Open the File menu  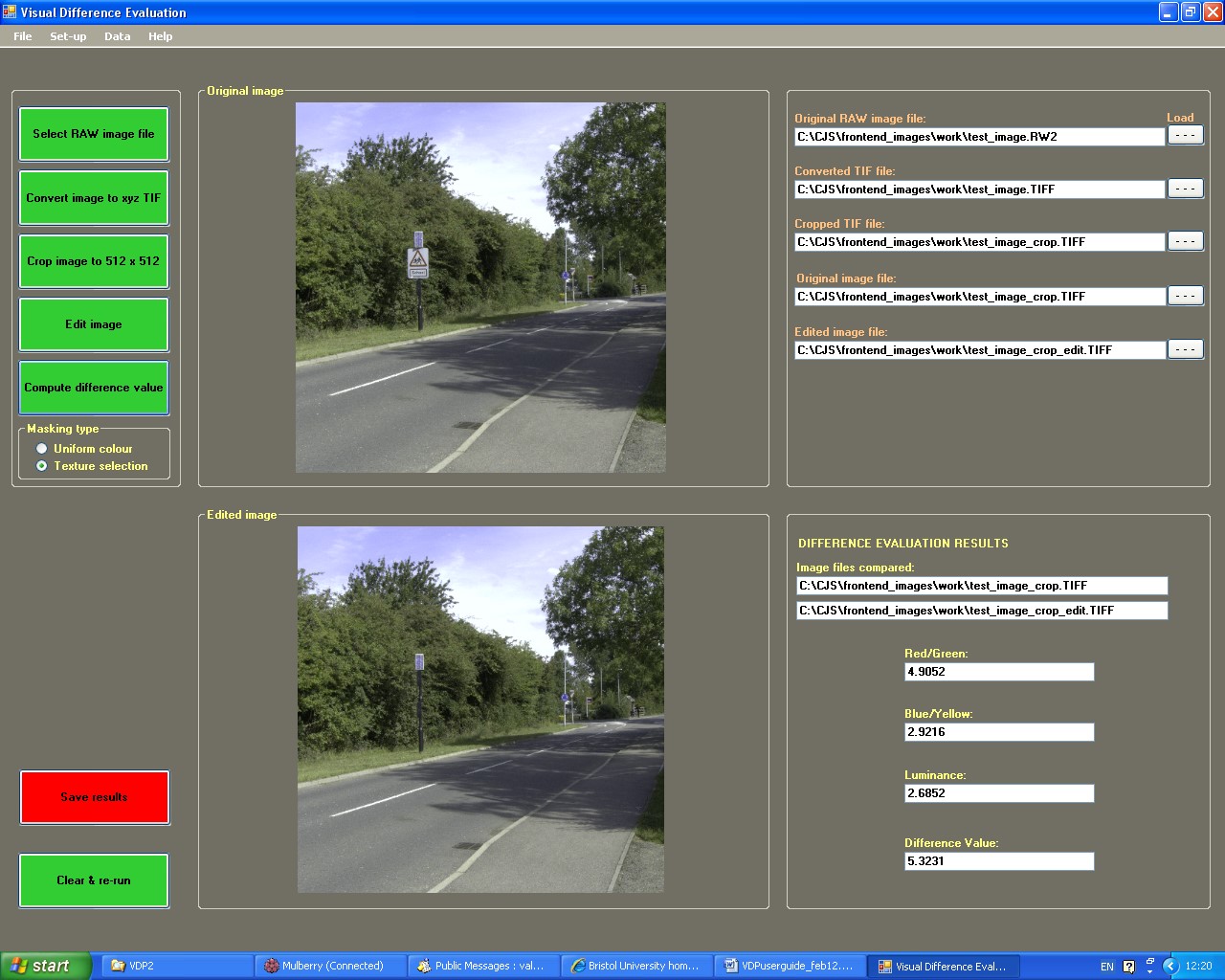(23, 36)
